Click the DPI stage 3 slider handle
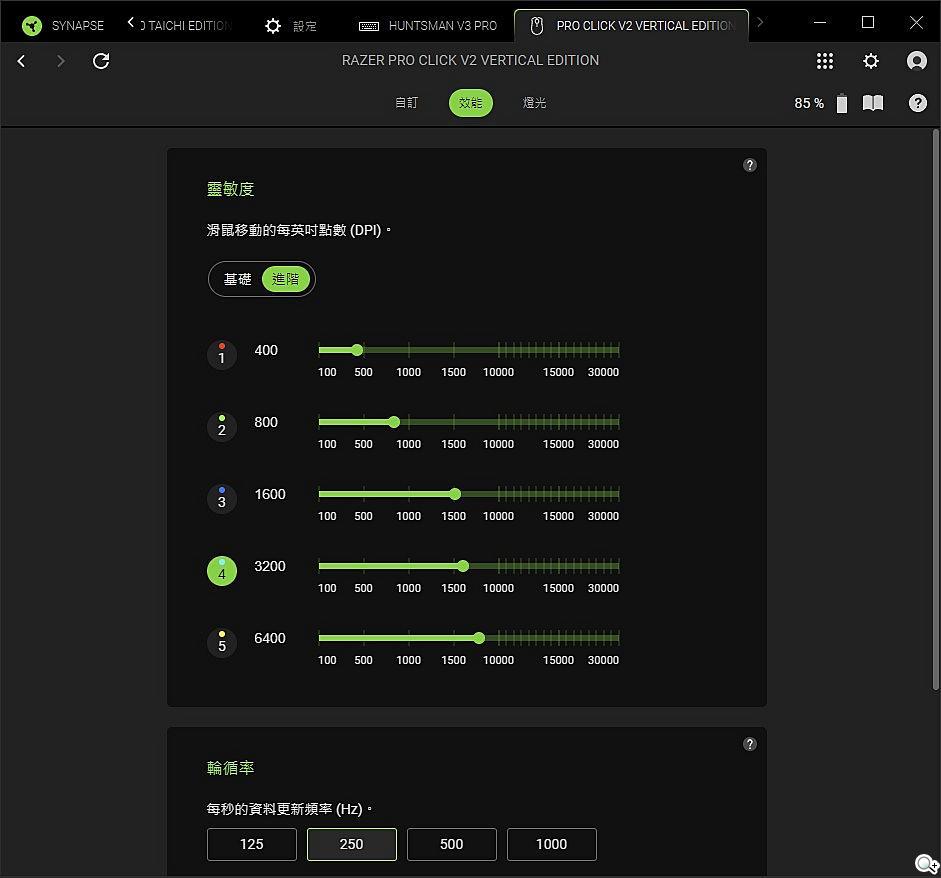 point(455,494)
